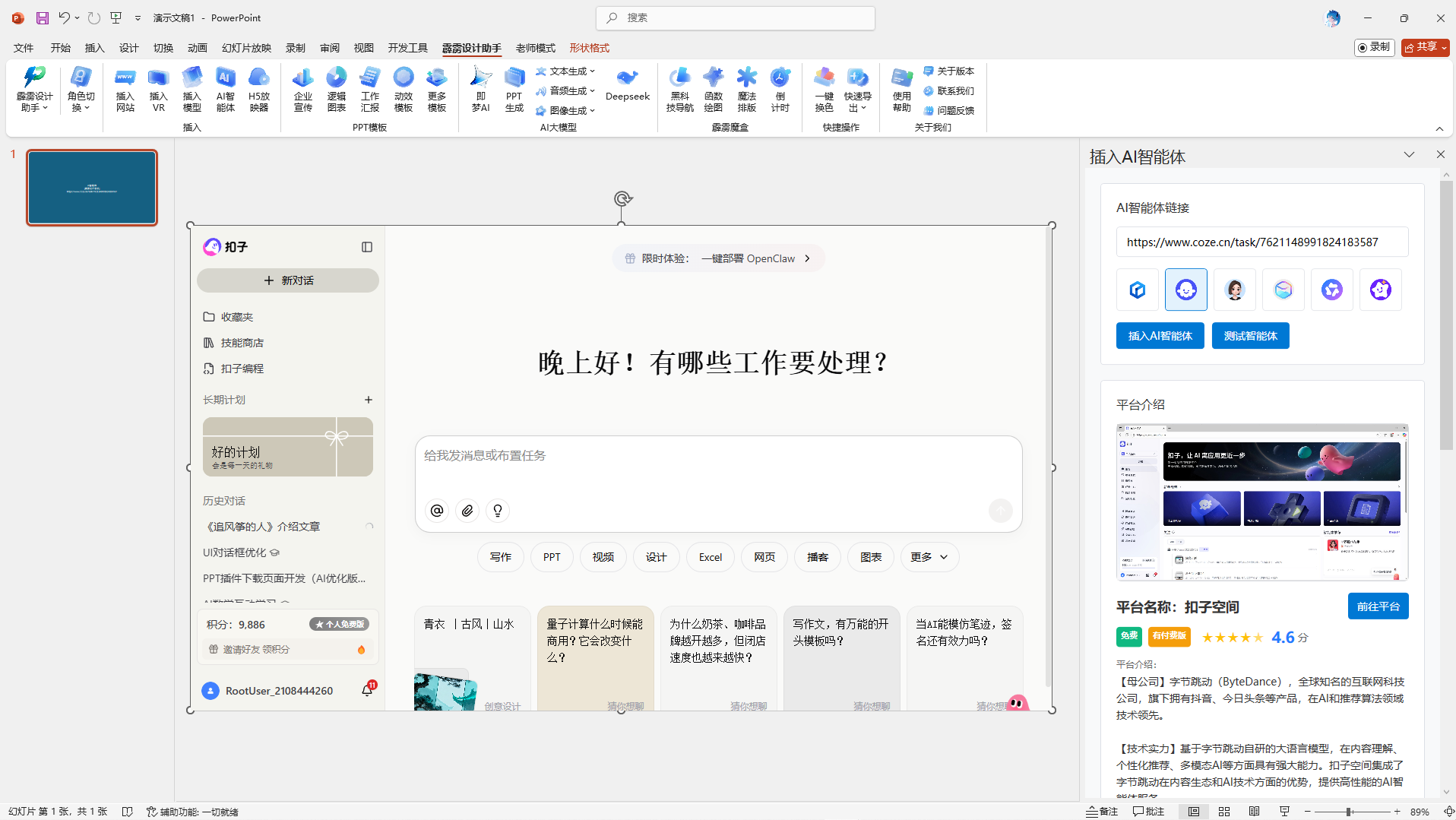The width and height of the screenshot is (1456, 820).
Task: Switch to Reading view
Action: 1255,812
